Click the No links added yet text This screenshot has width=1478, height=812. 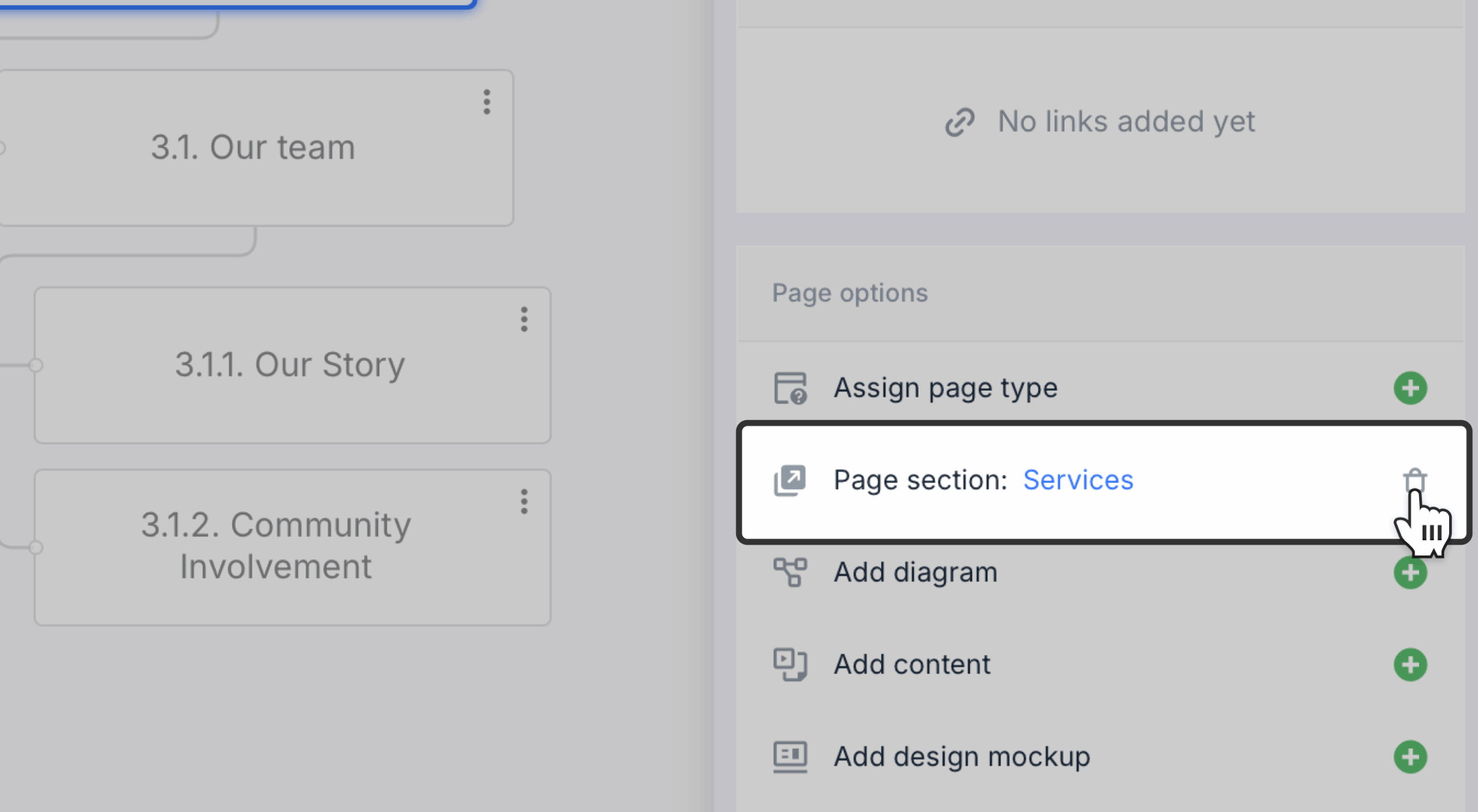[x=1126, y=122]
